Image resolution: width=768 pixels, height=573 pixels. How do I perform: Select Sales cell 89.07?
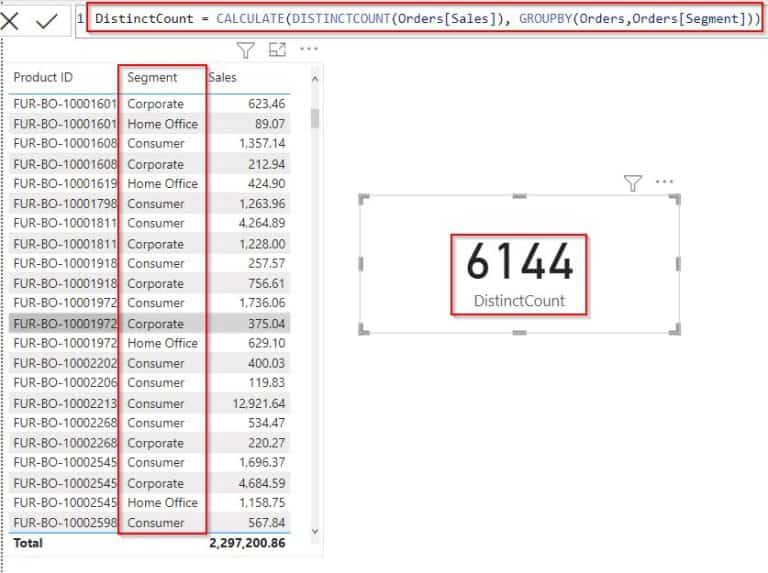coord(270,124)
